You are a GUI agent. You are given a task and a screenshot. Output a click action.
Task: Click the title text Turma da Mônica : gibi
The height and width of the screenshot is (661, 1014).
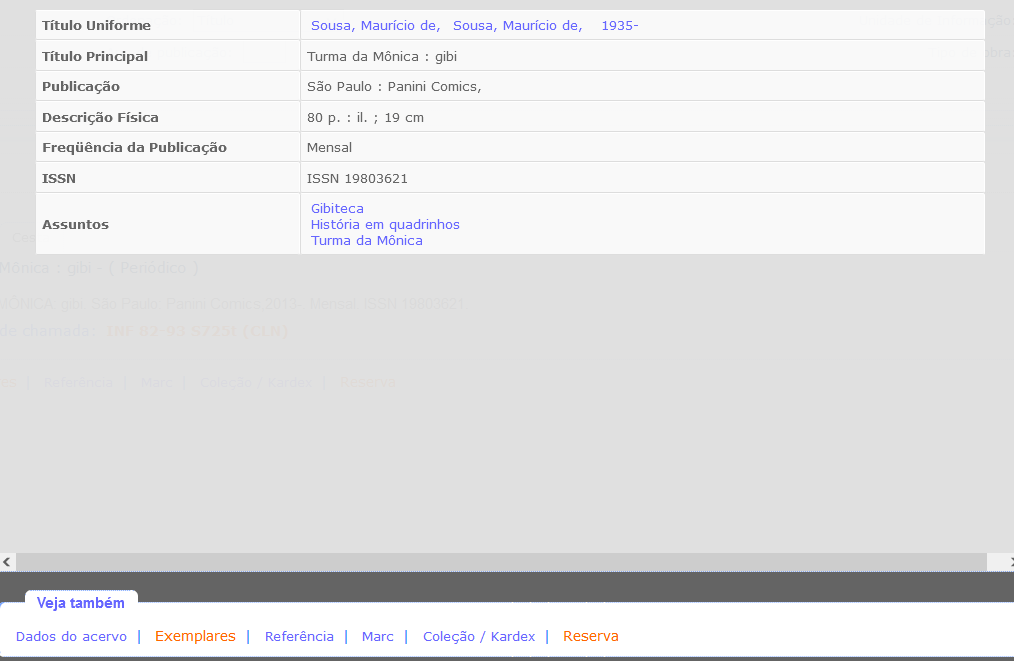(x=381, y=56)
